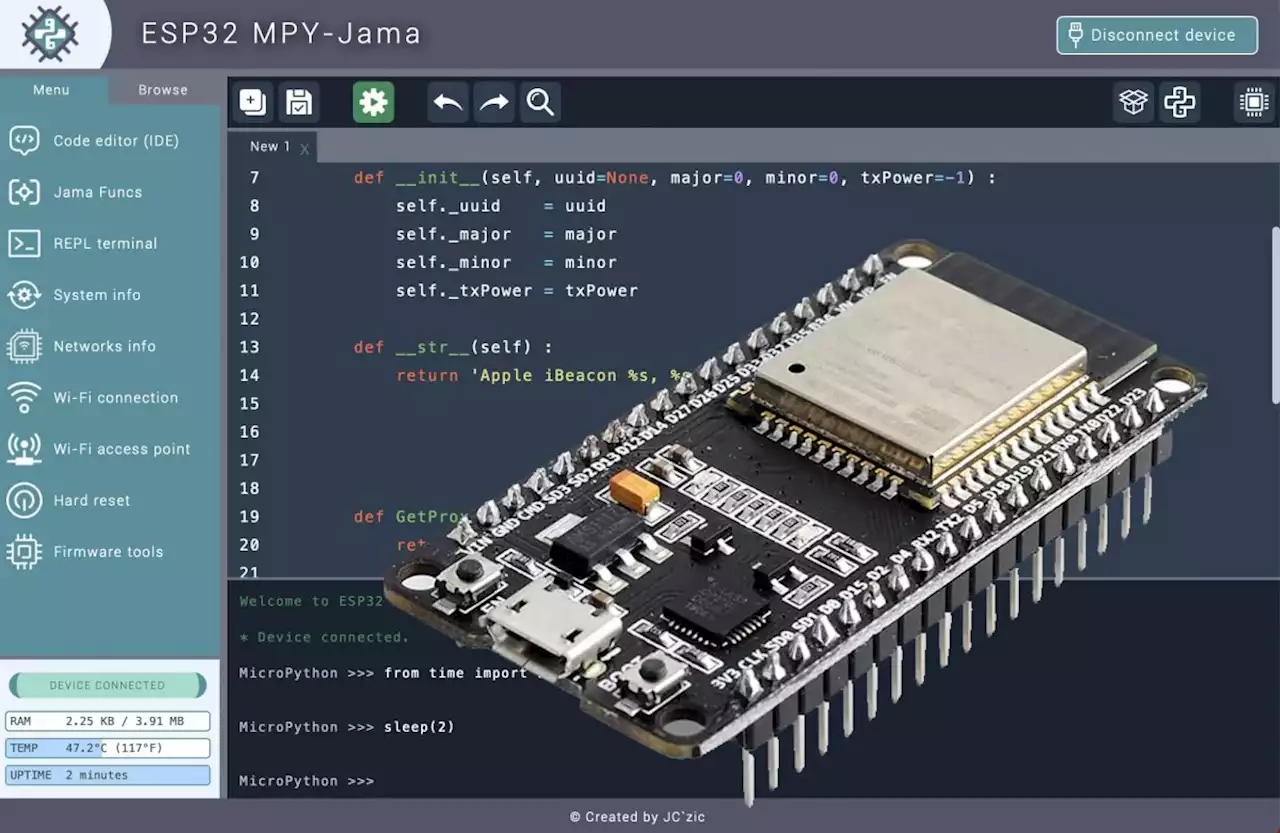1280x833 pixels.
Task: Click the REPL terminal prompt icon
Action: tap(24, 243)
